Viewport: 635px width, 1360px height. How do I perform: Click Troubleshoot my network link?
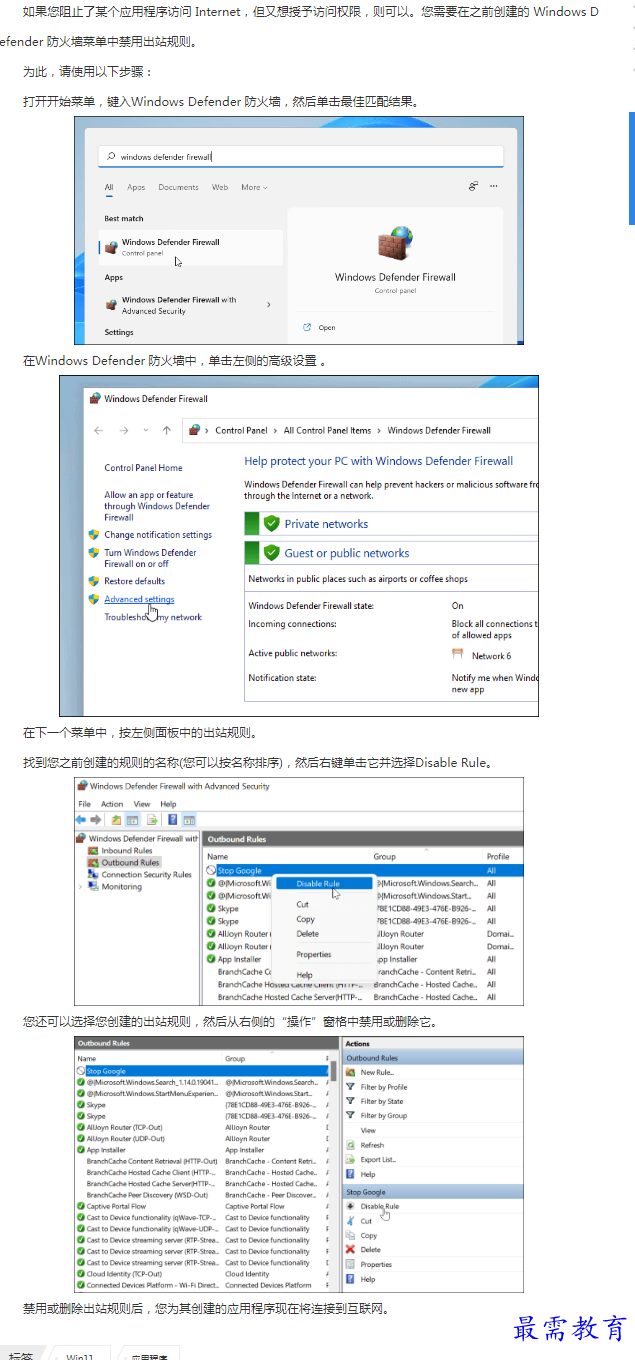pyautogui.click(x=153, y=617)
